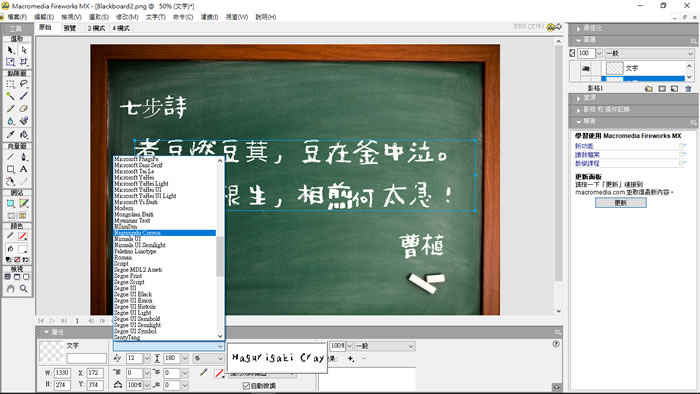Viewport: 700px width, 394px height.
Task: Expand the Optimize panel
Action: pos(579,28)
